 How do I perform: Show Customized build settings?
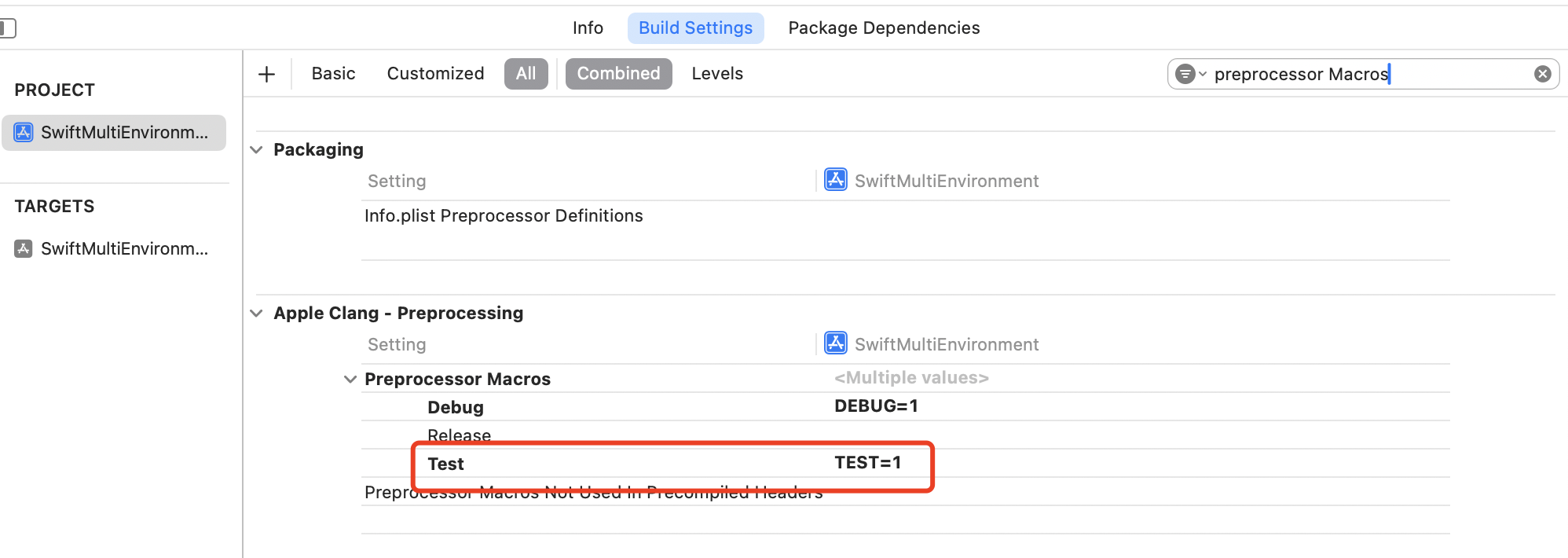(435, 74)
